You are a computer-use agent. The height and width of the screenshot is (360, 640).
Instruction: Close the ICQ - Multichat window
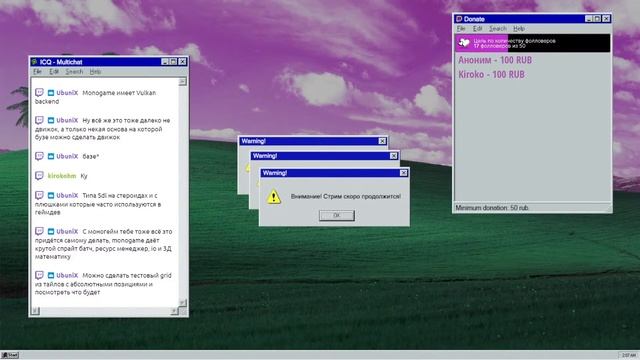pyautogui.click(x=182, y=62)
